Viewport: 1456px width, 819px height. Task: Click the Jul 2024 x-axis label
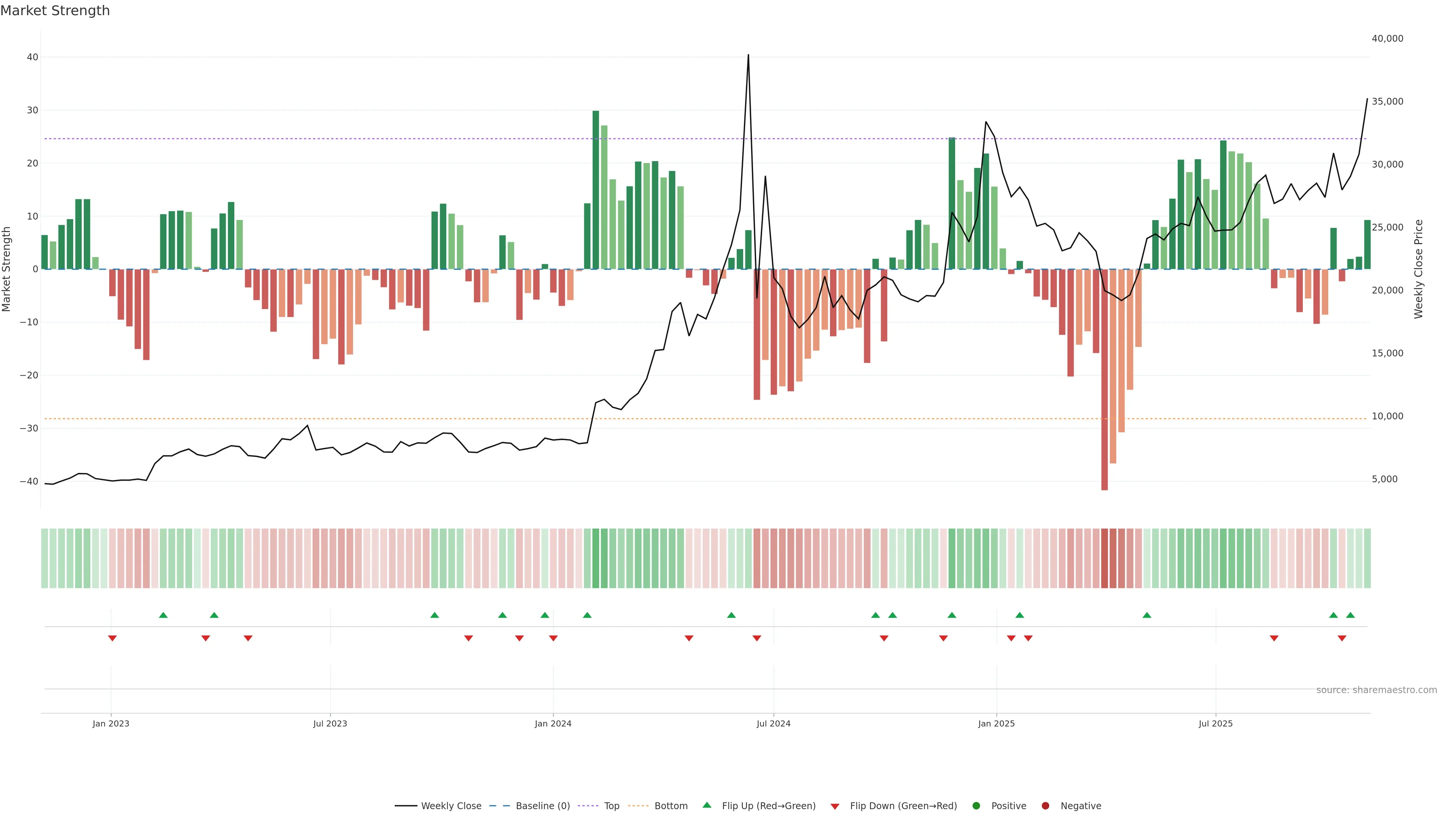click(773, 723)
